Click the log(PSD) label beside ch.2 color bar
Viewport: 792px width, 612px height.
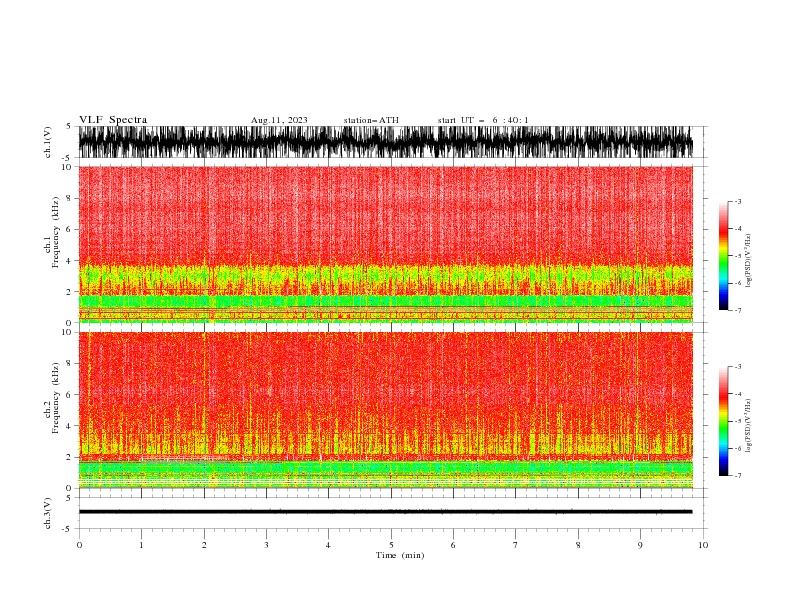tap(749, 425)
